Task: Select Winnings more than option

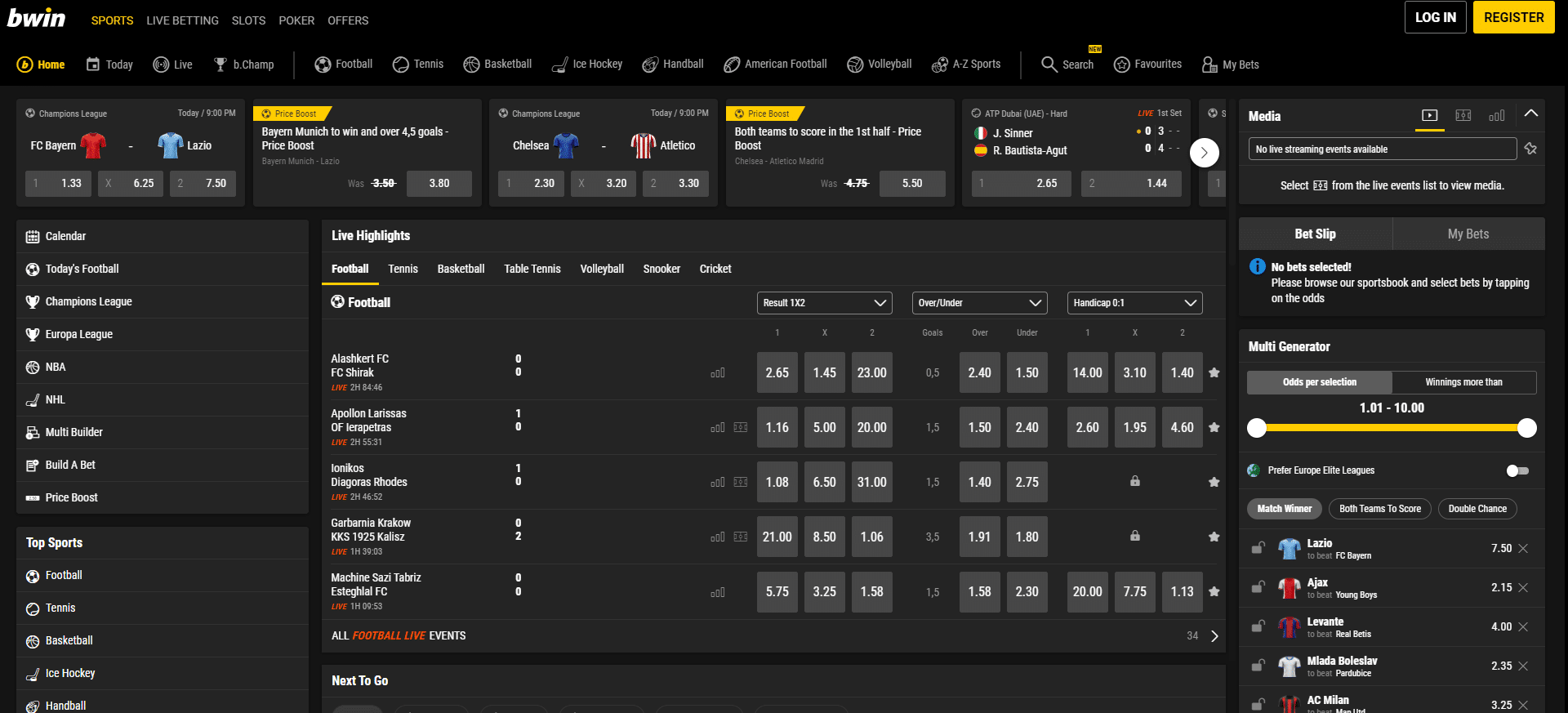Action: (x=1464, y=382)
